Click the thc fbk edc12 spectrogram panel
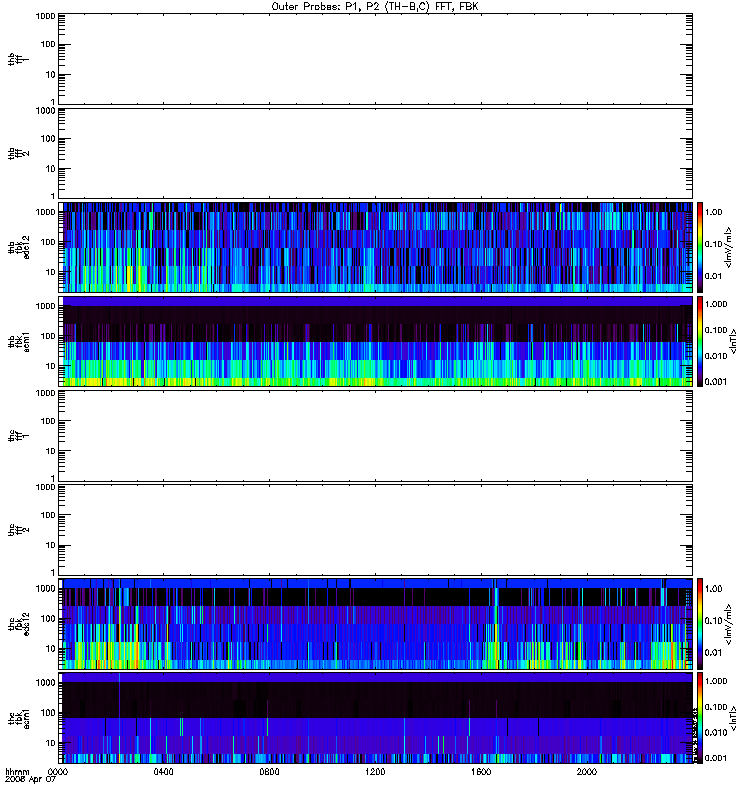Viewport: 750px width, 800px height. (x=375, y=624)
